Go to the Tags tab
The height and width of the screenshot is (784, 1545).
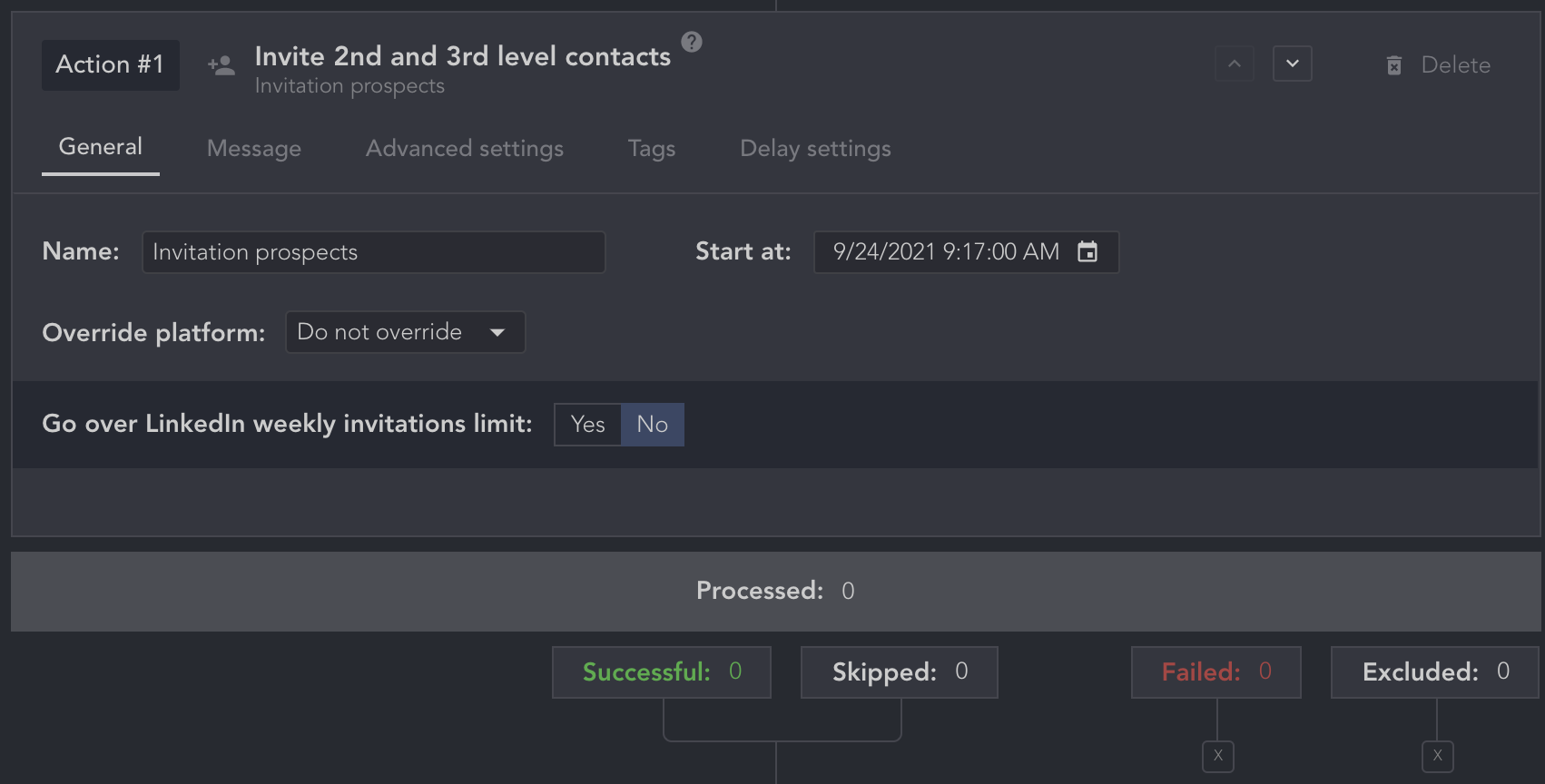652,148
